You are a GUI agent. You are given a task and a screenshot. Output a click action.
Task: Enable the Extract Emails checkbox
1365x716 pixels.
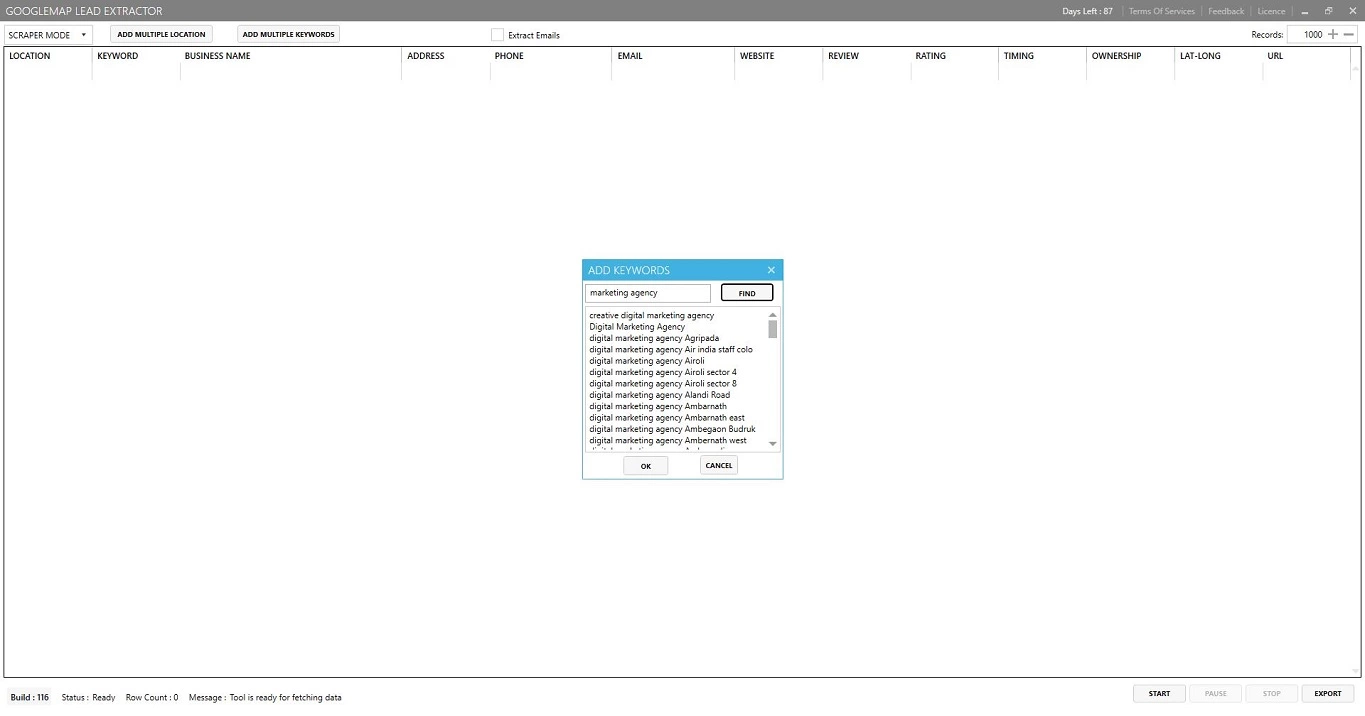pos(497,35)
